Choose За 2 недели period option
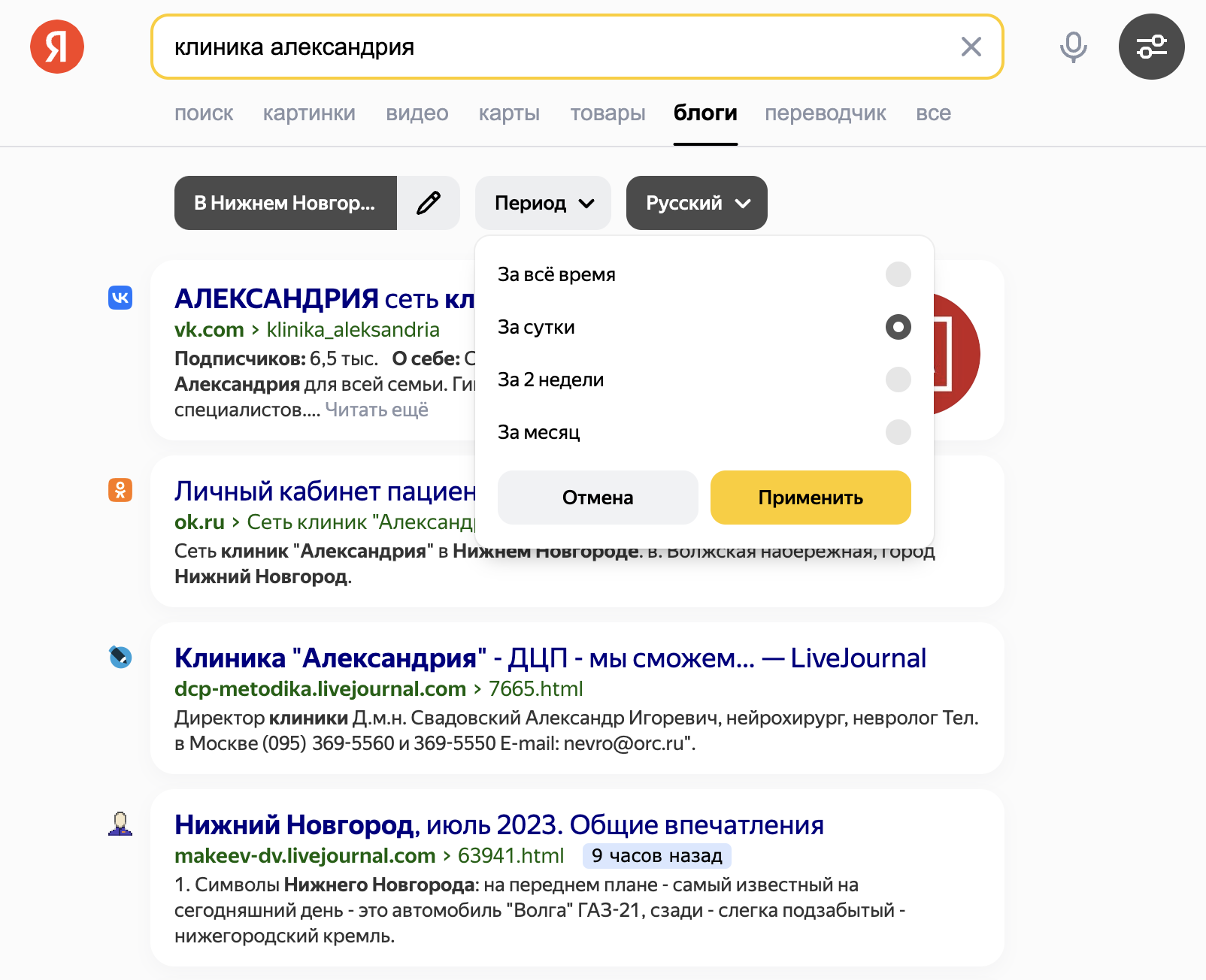Screen dimensions: 1206x980 point(897,380)
